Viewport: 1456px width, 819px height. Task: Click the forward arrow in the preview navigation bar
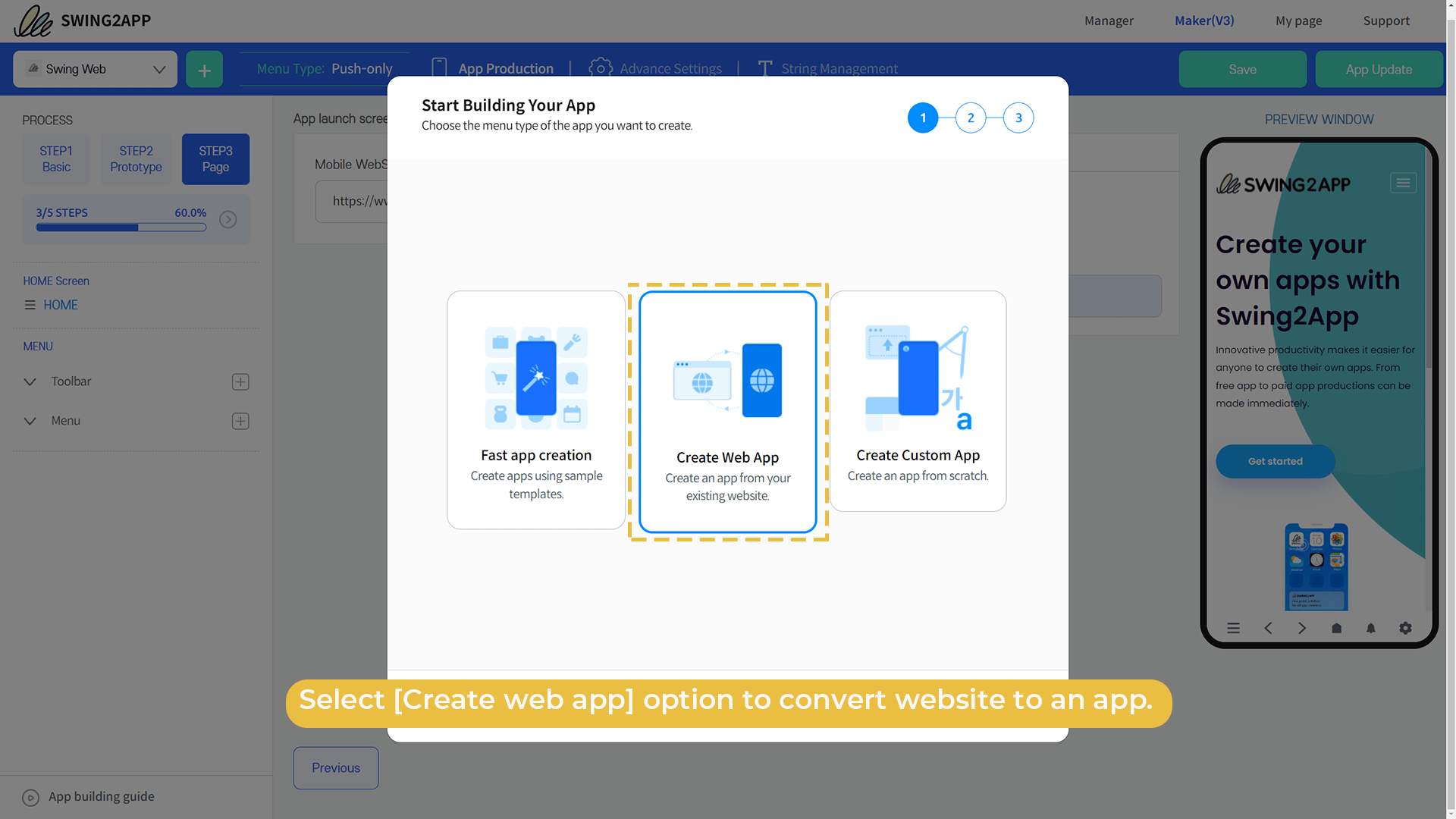coord(1302,628)
